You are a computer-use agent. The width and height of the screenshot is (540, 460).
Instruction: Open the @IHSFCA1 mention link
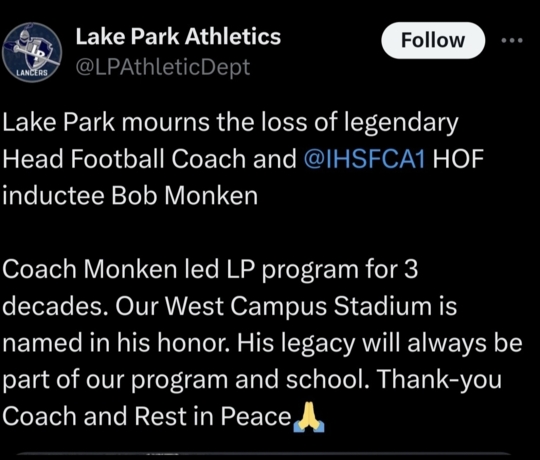pos(365,159)
